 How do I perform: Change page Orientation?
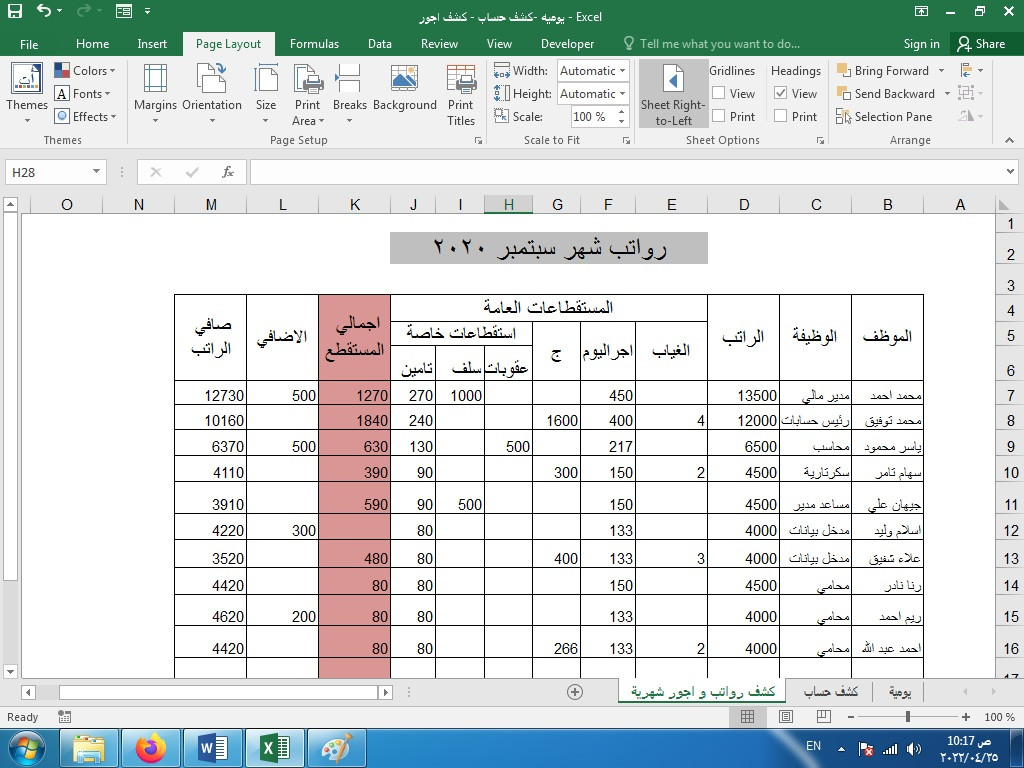211,93
